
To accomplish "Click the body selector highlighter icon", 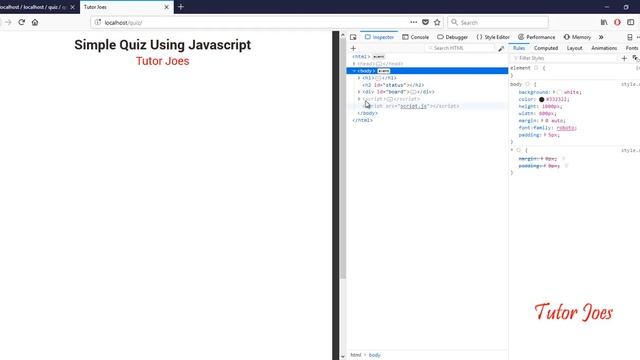I will pos(527,84).
